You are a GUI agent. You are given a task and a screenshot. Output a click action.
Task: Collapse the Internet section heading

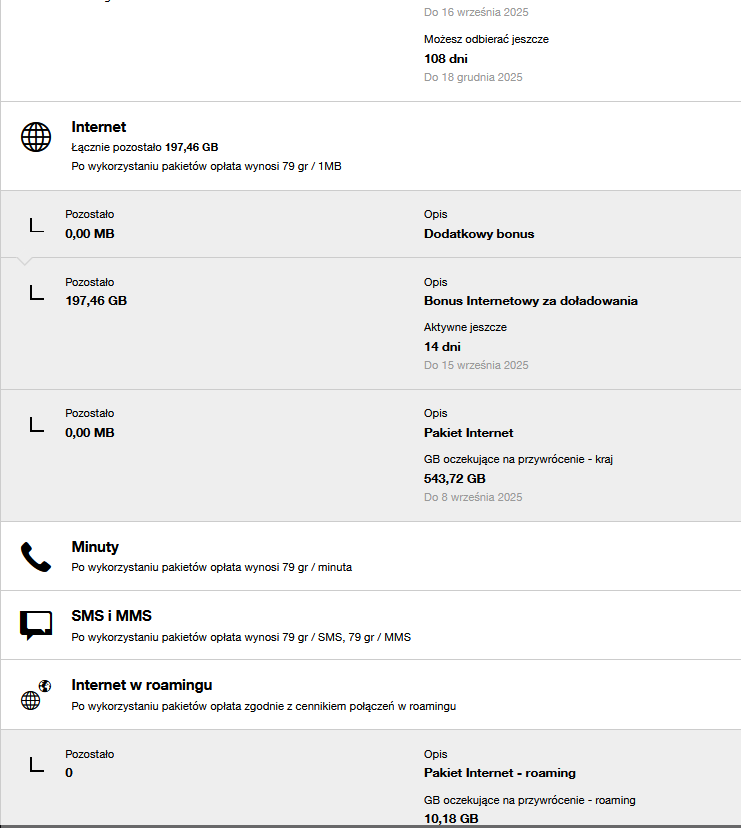99,127
